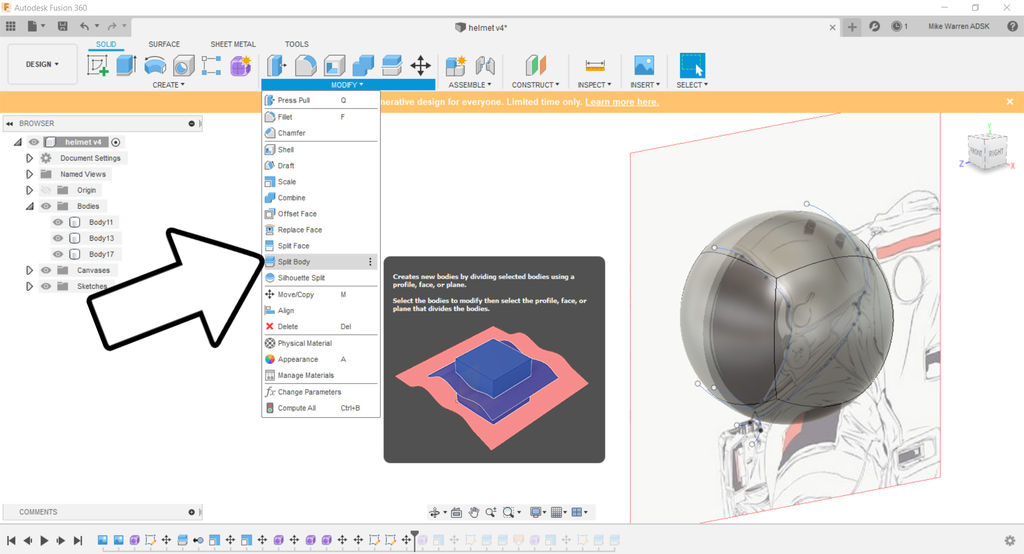Click the Offset Plane construct icon
1024x554 pixels.
click(536, 65)
